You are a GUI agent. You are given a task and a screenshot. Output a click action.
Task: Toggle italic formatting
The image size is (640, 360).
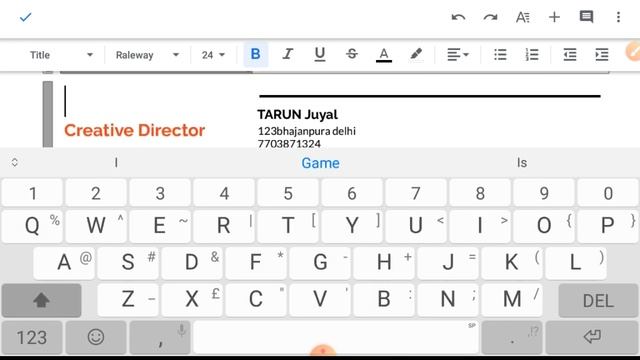click(x=287, y=54)
